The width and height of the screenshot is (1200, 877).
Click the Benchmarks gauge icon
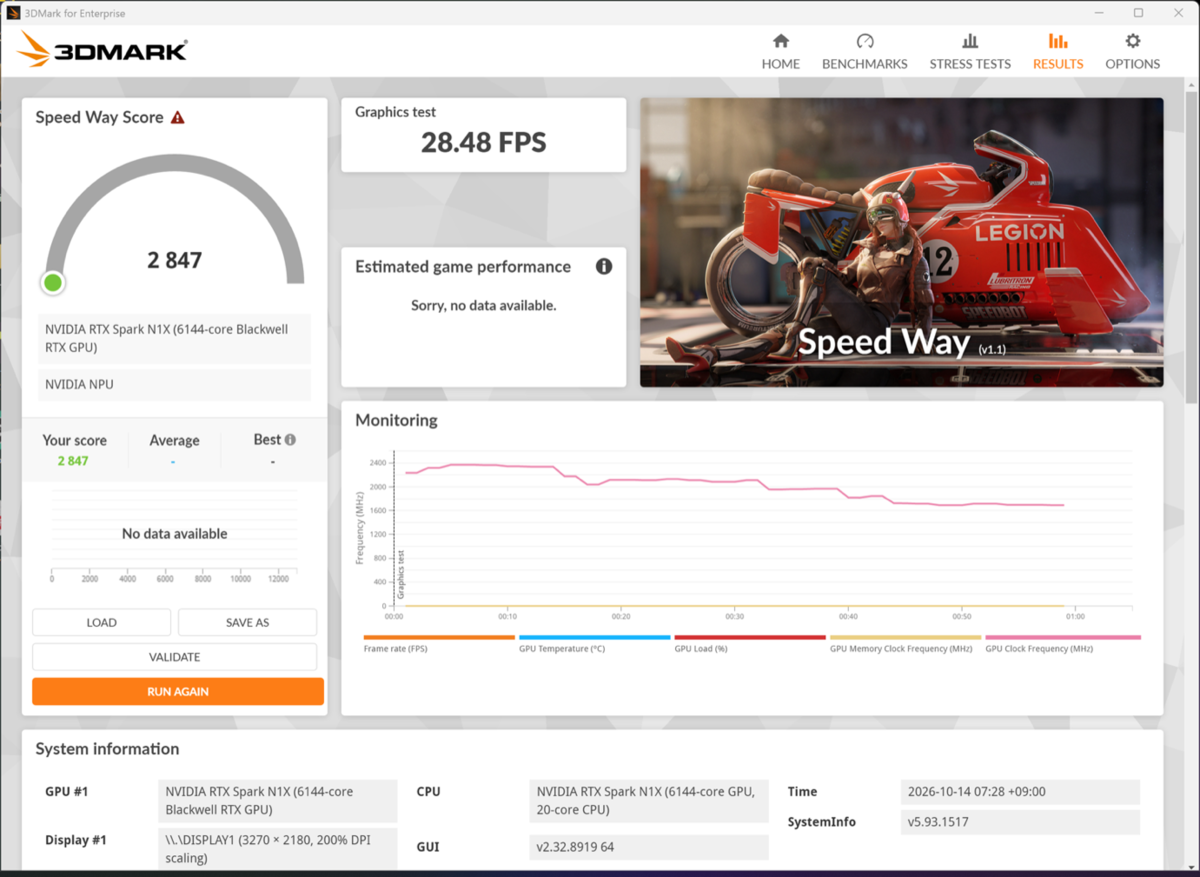[x=865, y=41]
